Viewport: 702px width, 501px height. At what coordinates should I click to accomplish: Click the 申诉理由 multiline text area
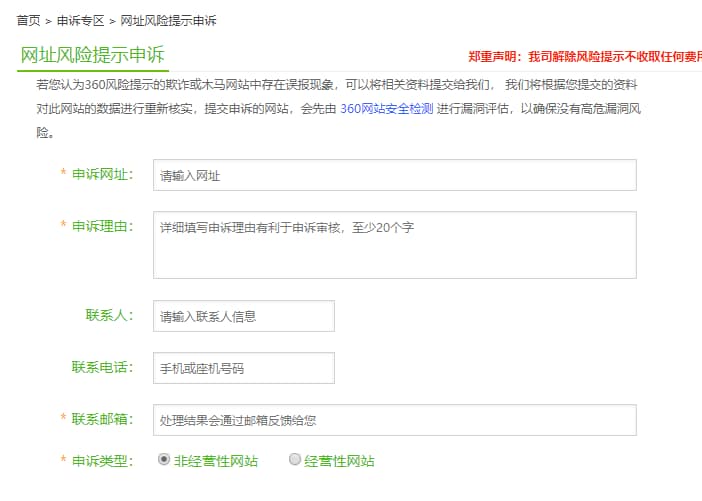[394, 245]
